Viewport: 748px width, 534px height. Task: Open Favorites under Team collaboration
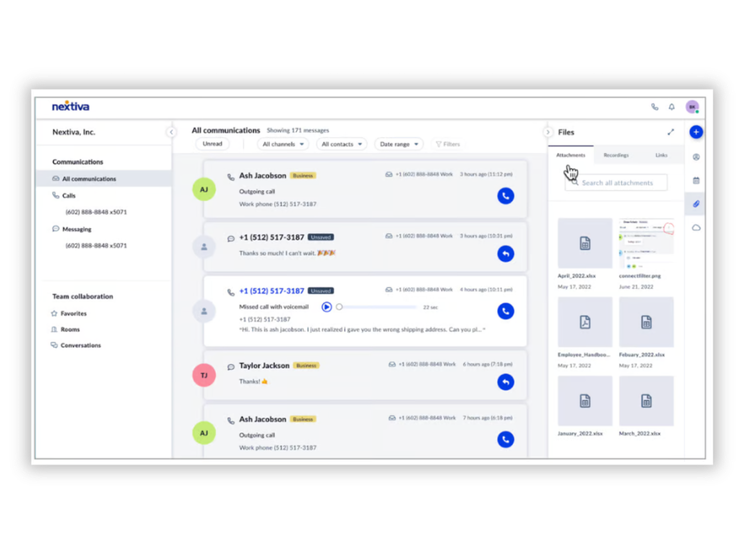74,313
